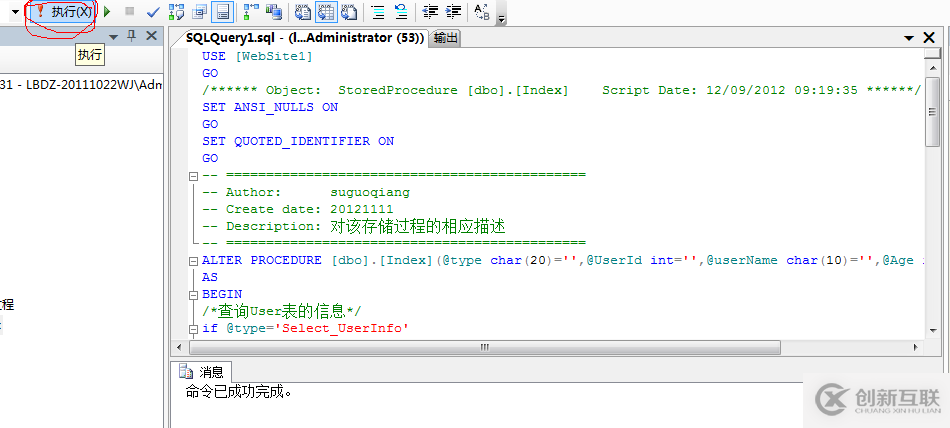This screenshot has height=428, width=950.
Task: Click the /*查询User表的信息*/ comment
Action: 282,312
